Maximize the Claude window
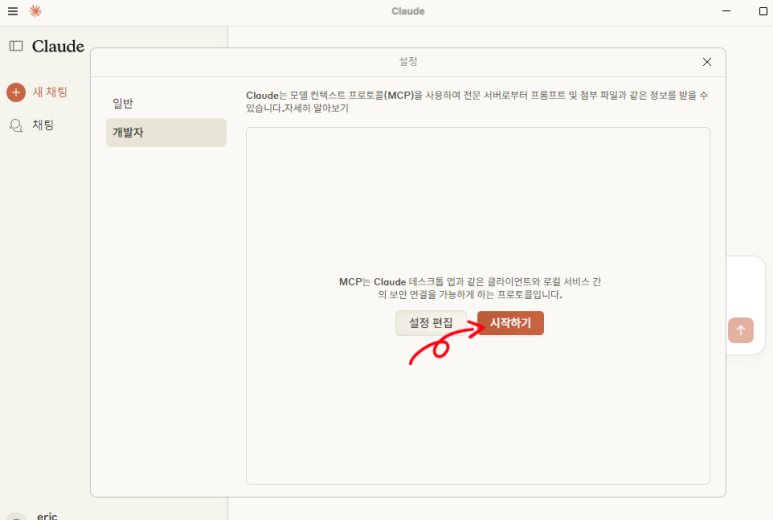Screen dimensions: 773x520 [763, 11]
